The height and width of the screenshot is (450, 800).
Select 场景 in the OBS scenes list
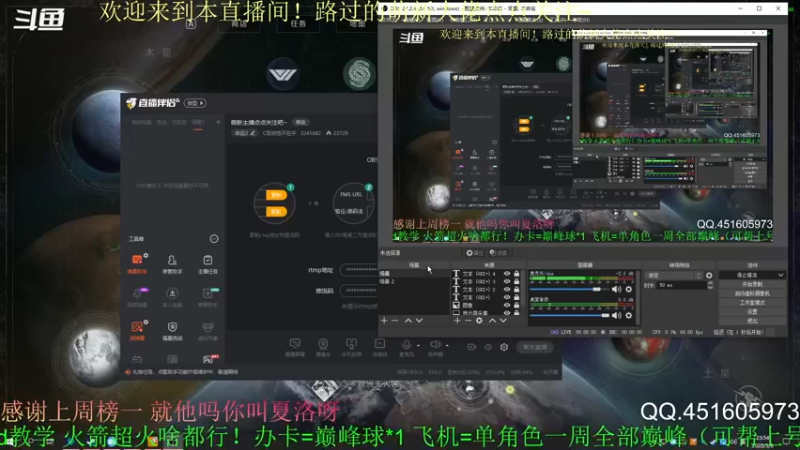point(414,274)
